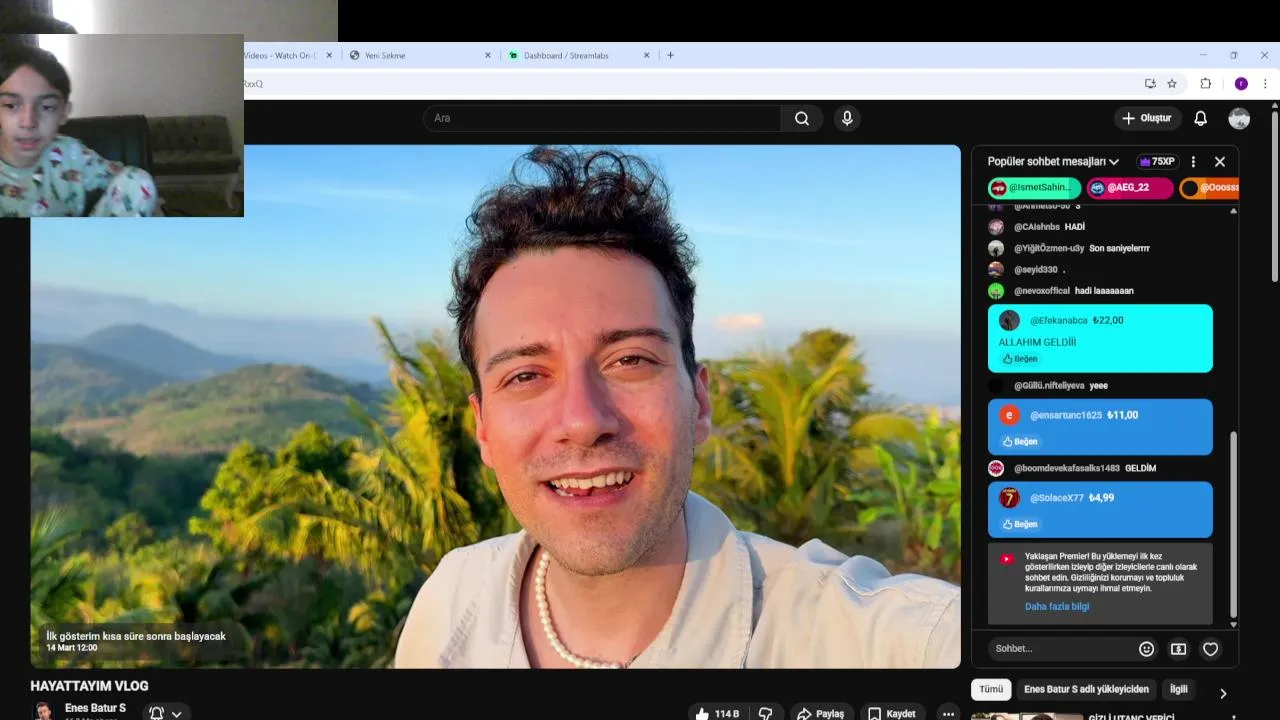Select the Tümü filter chip
The image size is (1280, 720).
point(990,689)
